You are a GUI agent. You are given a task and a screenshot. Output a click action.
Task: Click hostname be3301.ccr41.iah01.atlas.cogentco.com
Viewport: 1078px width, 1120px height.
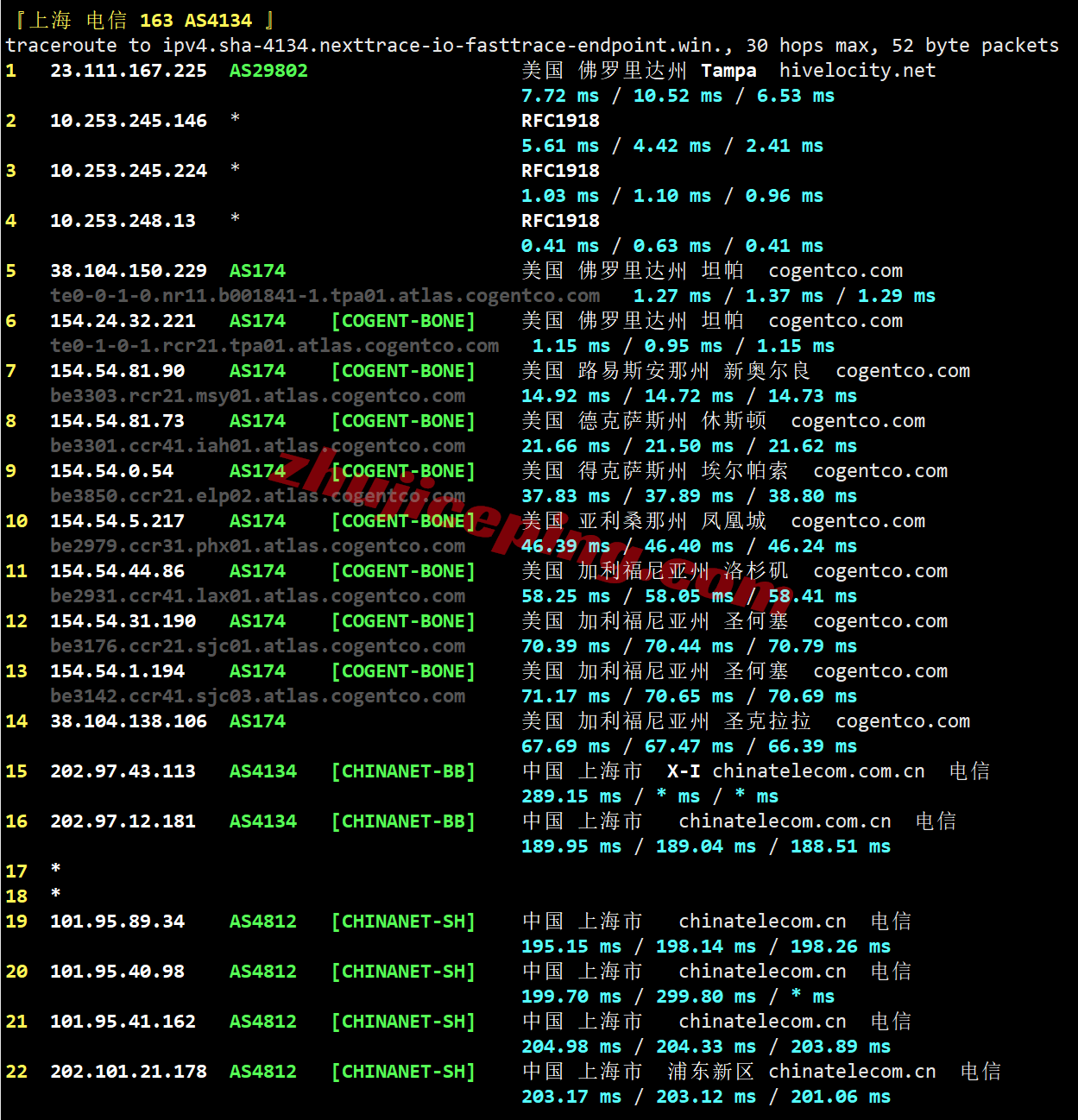tap(257, 446)
